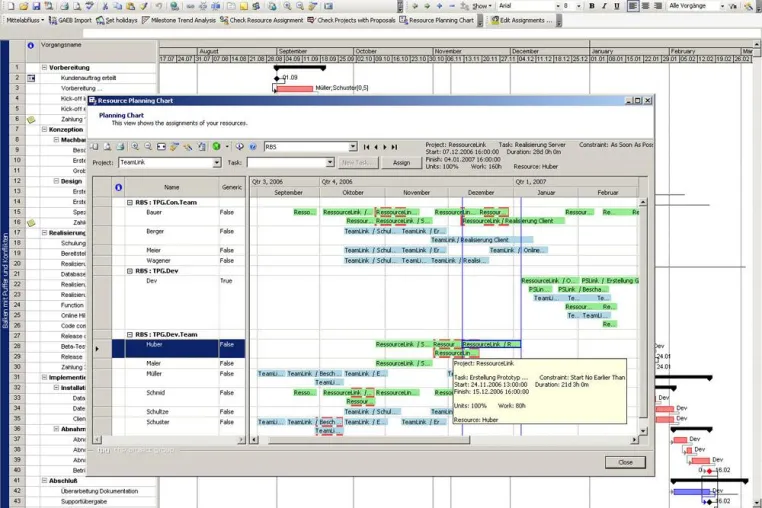This screenshot has width=762, height=508.
Task: Collapse the RBS : TPG.Dev group
Action: tap(130, 271)
